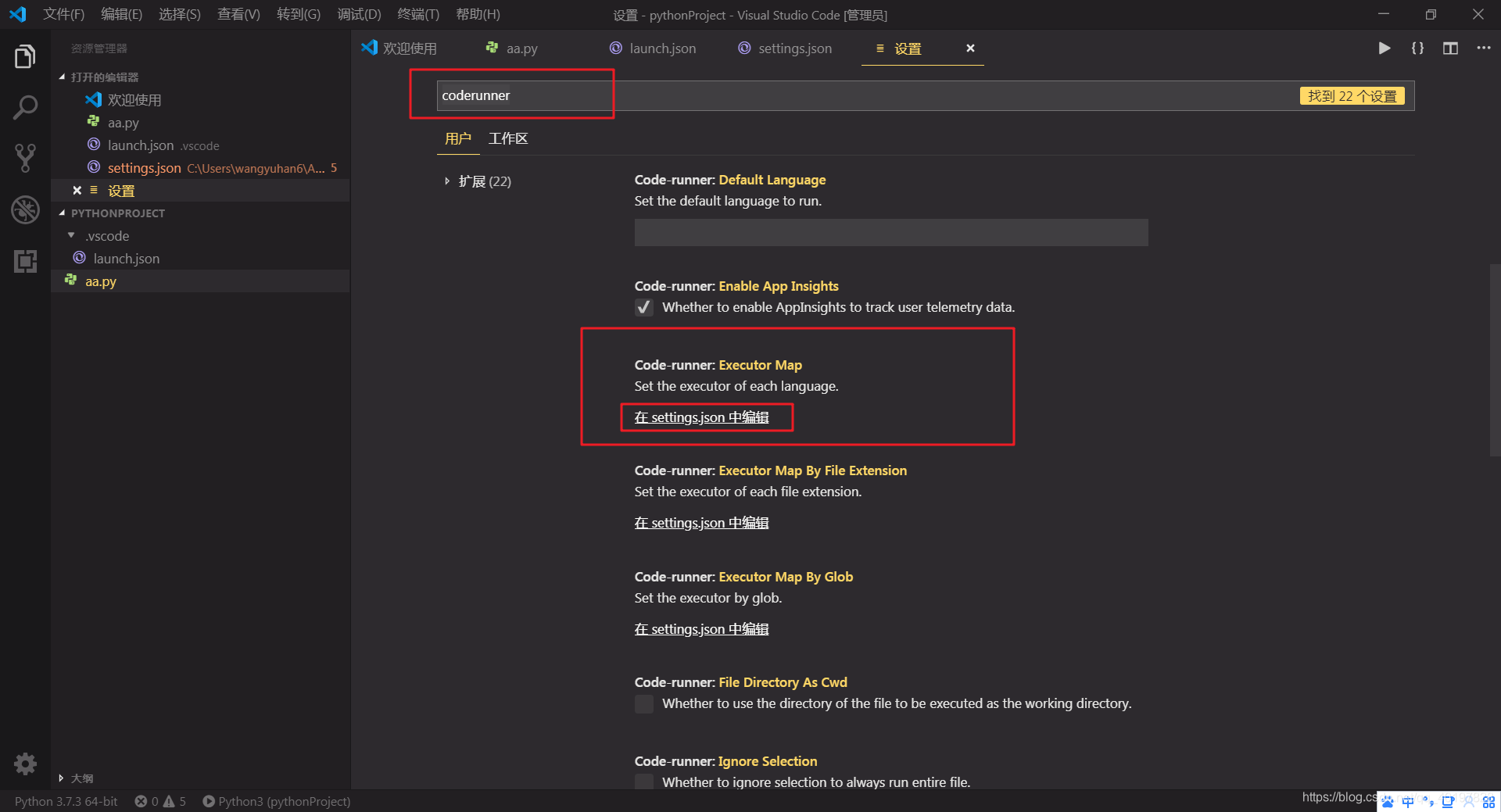This screenshot has width=1501, height=812.
Task: Click the Baidu paw tray icon
Action: 1388,802
